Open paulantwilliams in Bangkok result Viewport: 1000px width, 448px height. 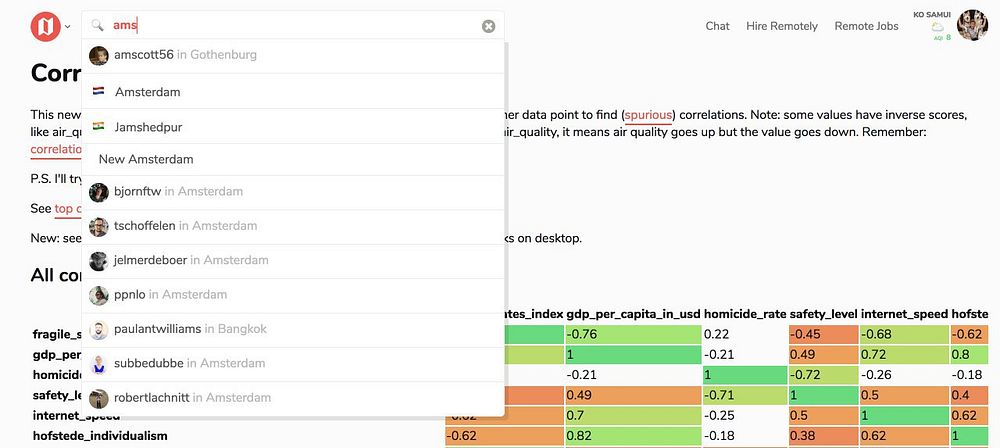[x=158, y=329]
